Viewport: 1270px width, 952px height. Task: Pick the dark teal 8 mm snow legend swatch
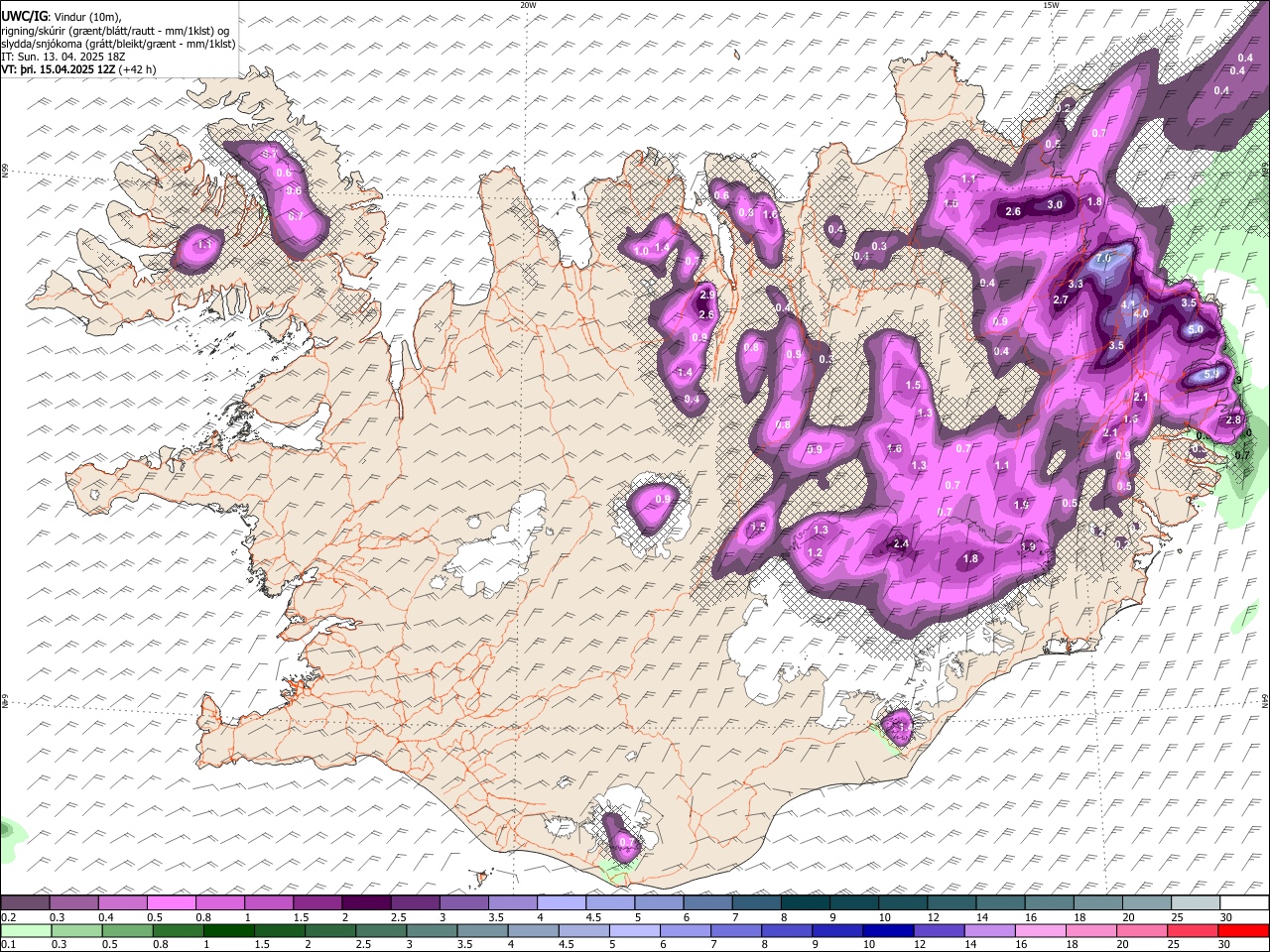(805, 903)
